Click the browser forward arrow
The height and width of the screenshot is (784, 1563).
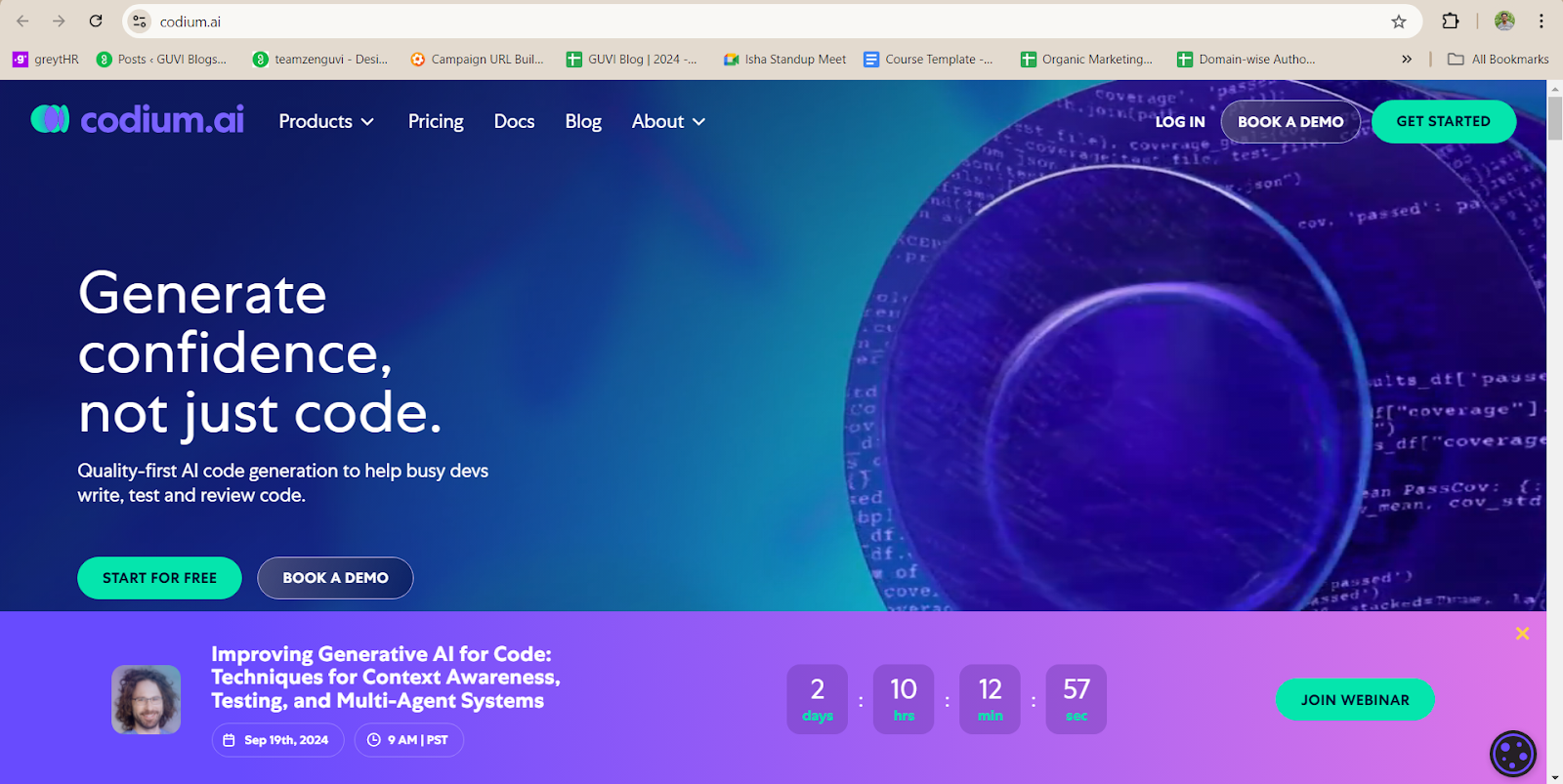point(59,21)
